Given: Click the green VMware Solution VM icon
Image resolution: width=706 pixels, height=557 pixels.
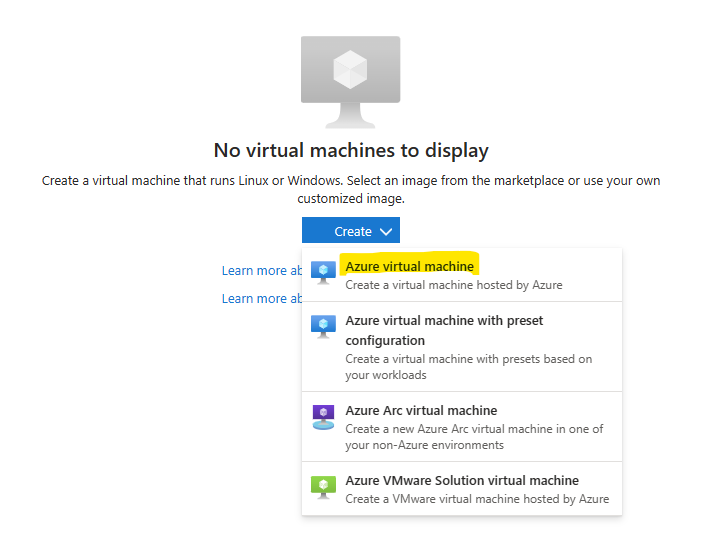Looking at the screenshot, I should pos(323,487).
